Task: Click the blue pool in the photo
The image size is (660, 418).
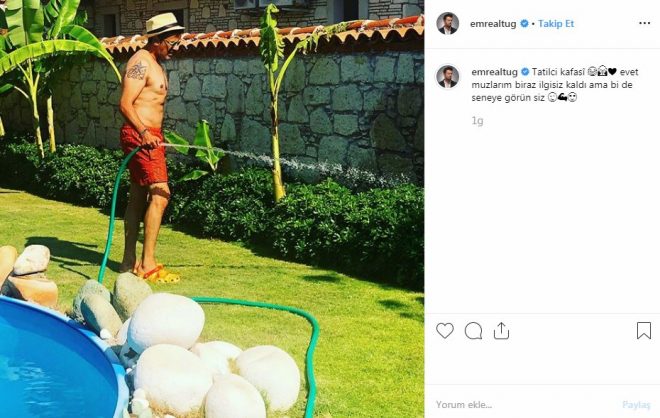Action: pos(50,365)
